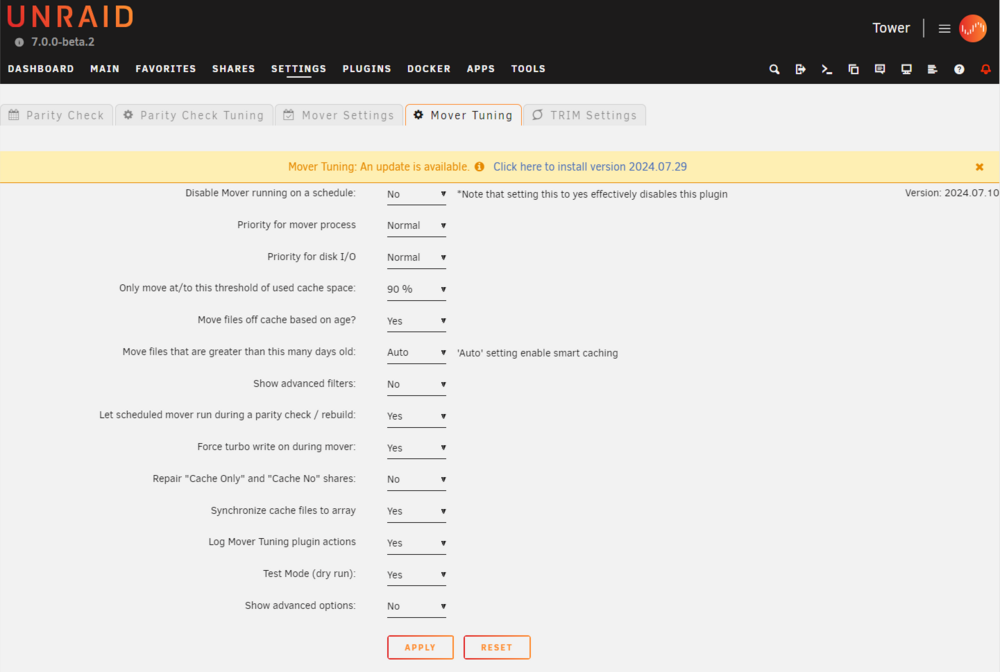Open the red notifications bell
The height and width of the screenshot is (672, 1000).
point(985,69)
